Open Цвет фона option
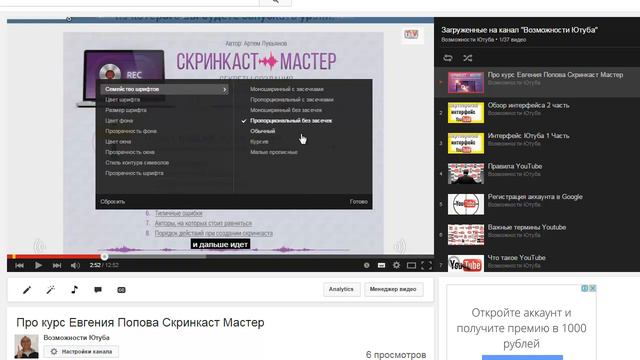Screen dimensions: 640x360 click(119, 121)
